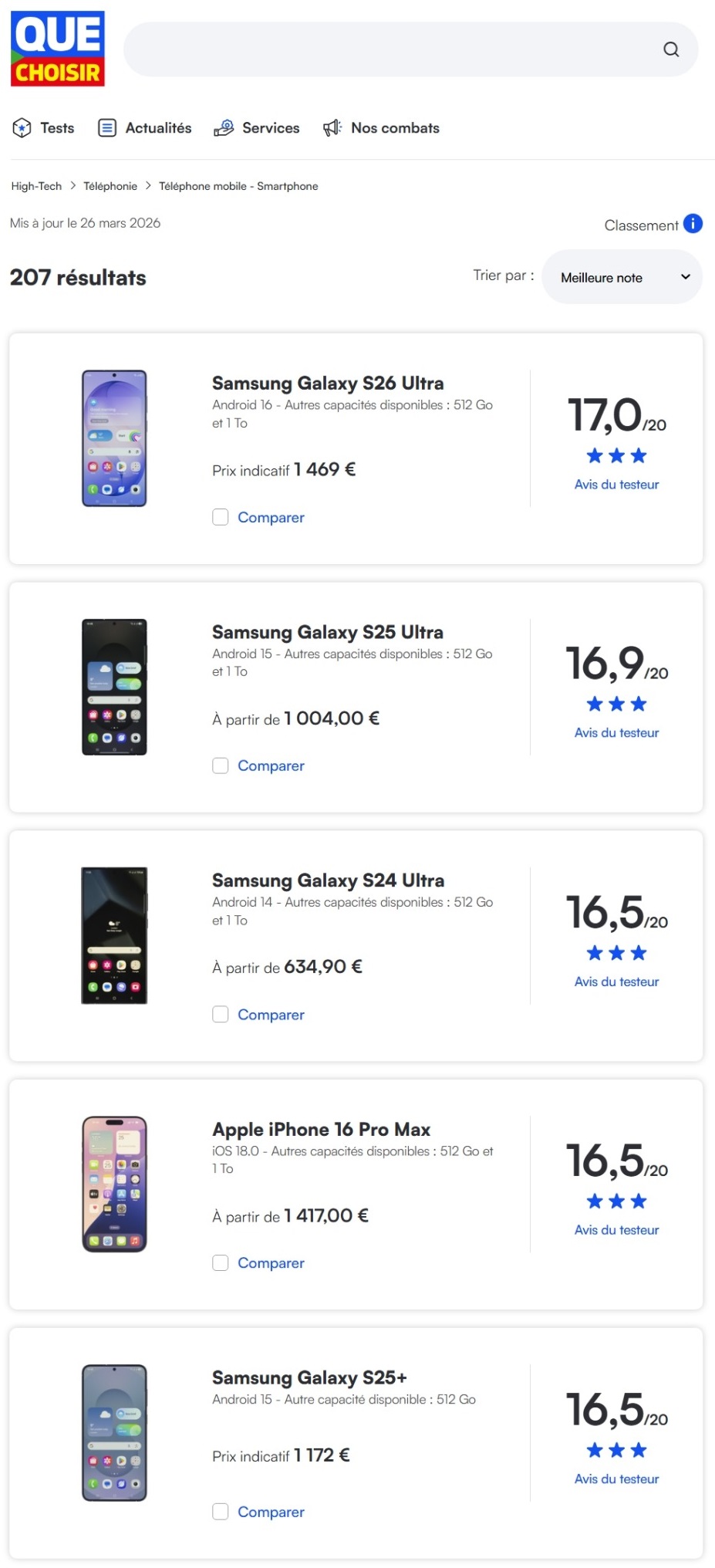Click inside the search input field

[386, 49]
